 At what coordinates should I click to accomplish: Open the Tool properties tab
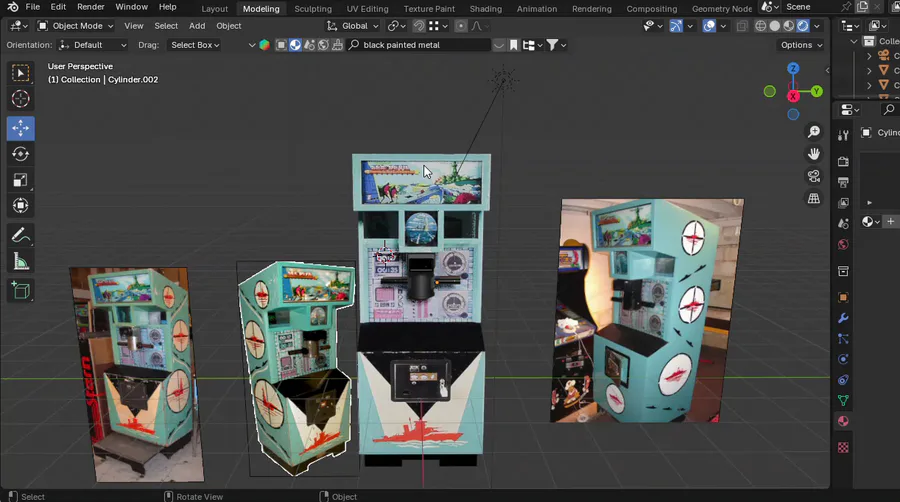[x=843, y=135]
